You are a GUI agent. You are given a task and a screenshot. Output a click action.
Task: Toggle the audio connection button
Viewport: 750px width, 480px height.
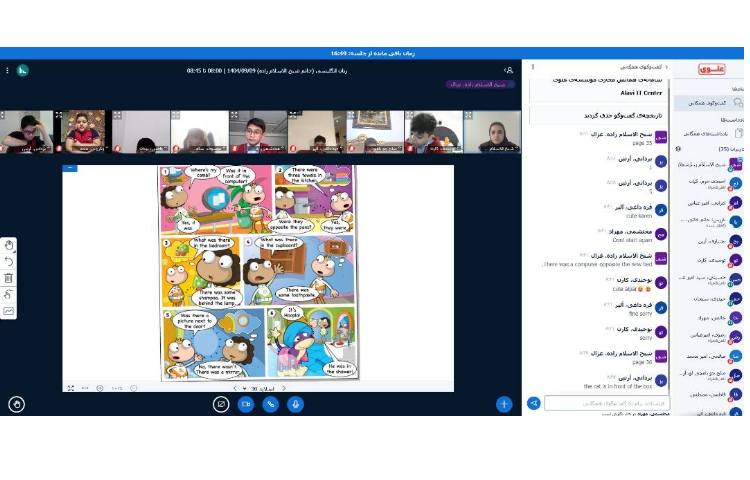pos(270,404)
